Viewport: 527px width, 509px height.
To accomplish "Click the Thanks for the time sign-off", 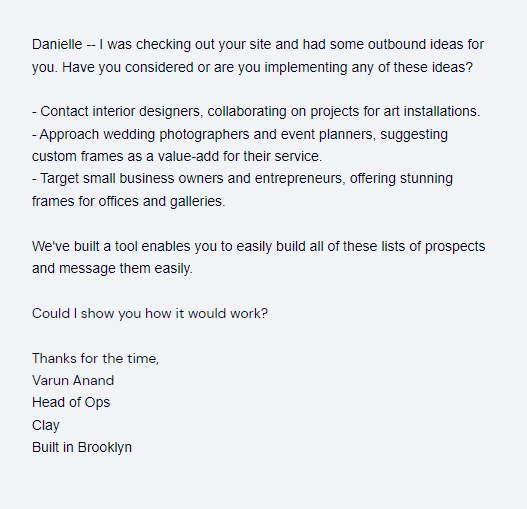I will [95, 358].
